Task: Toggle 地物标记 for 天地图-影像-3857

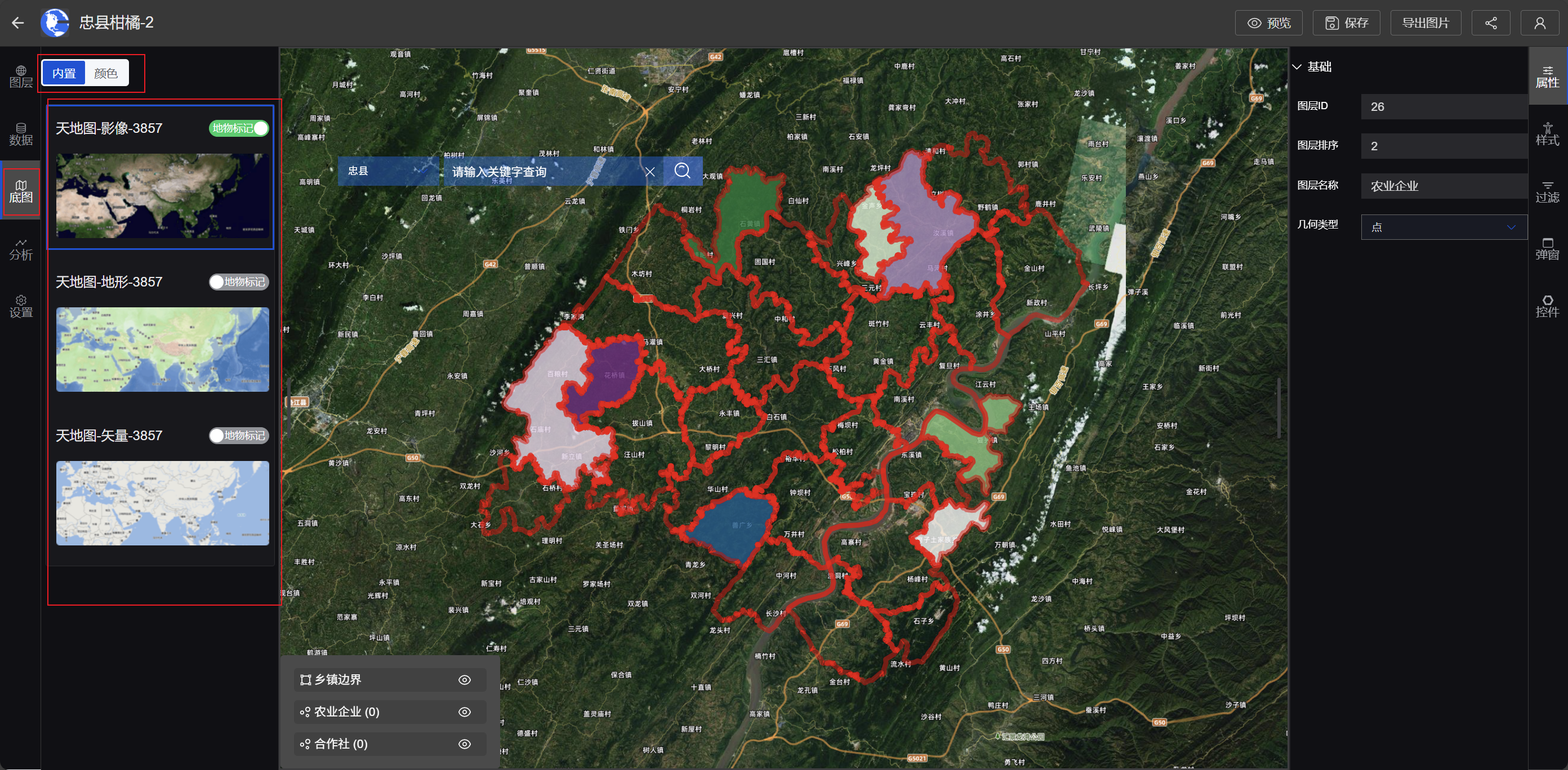Action: 239,128
